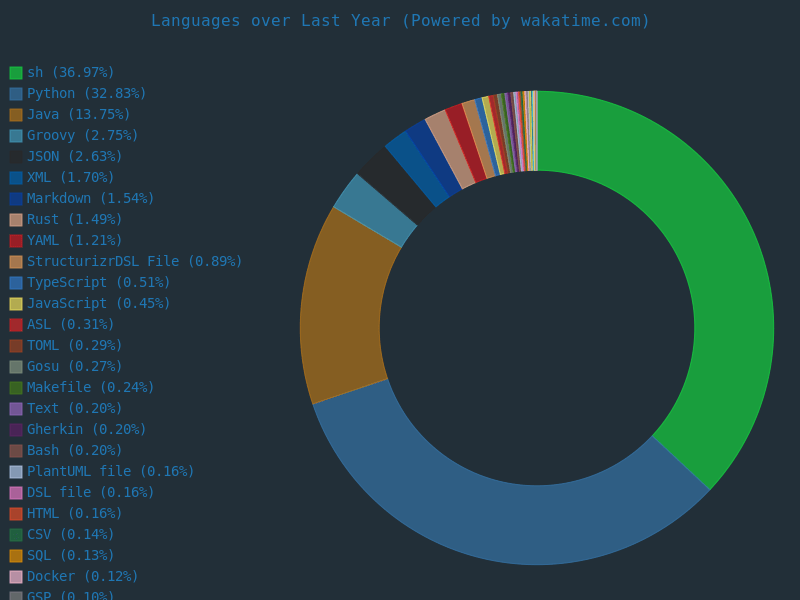The image size is (800, 600).
Task: Select the Java legend color swatch
Action: click(16, 115)
